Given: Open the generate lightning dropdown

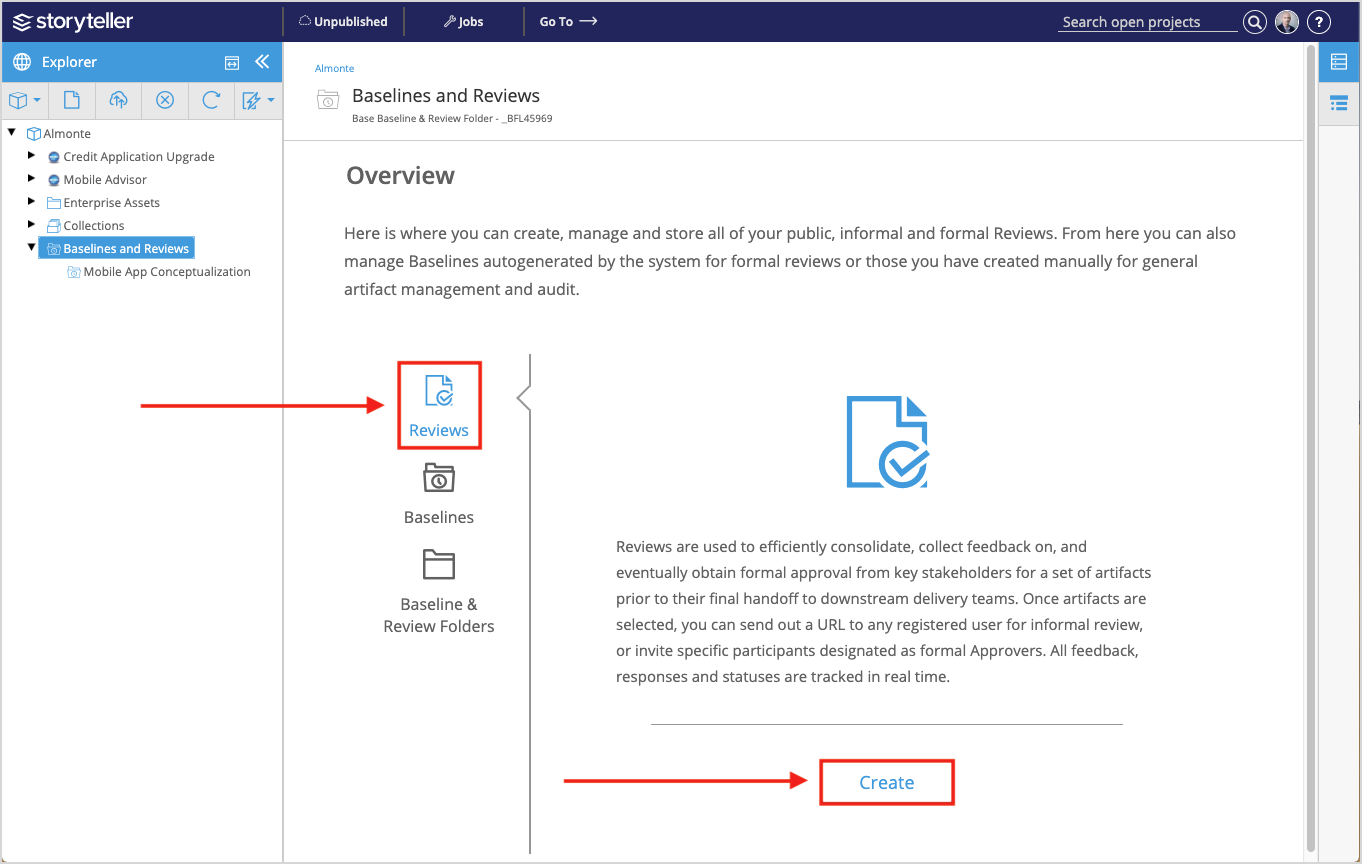Looking at the screenshot, I should [x=257, y=100].
